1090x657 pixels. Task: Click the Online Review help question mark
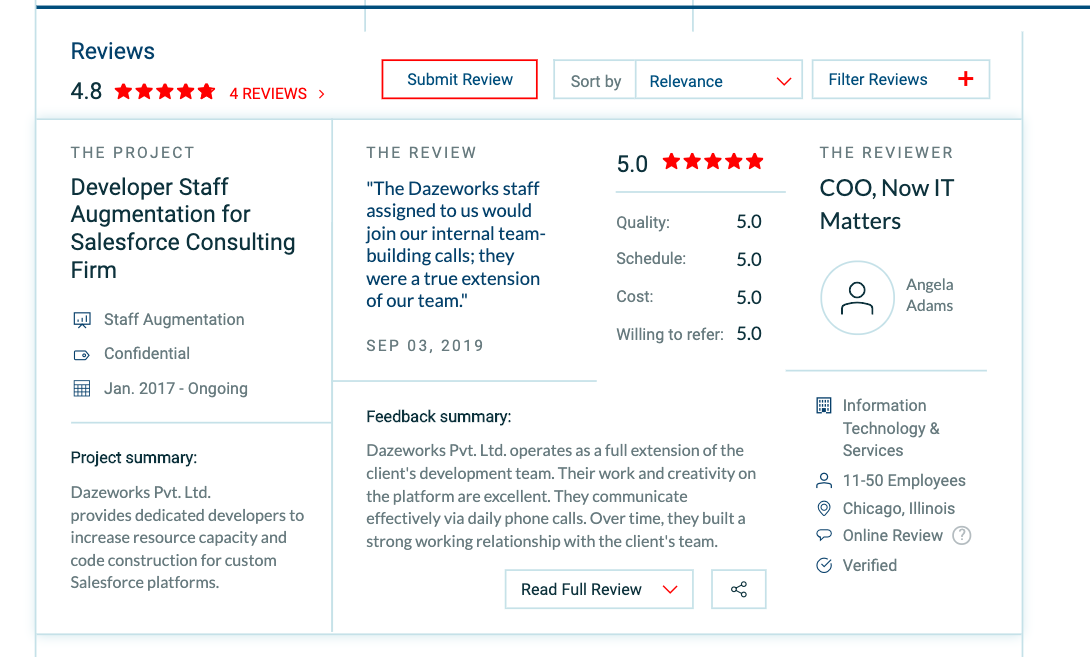(961, 535)
